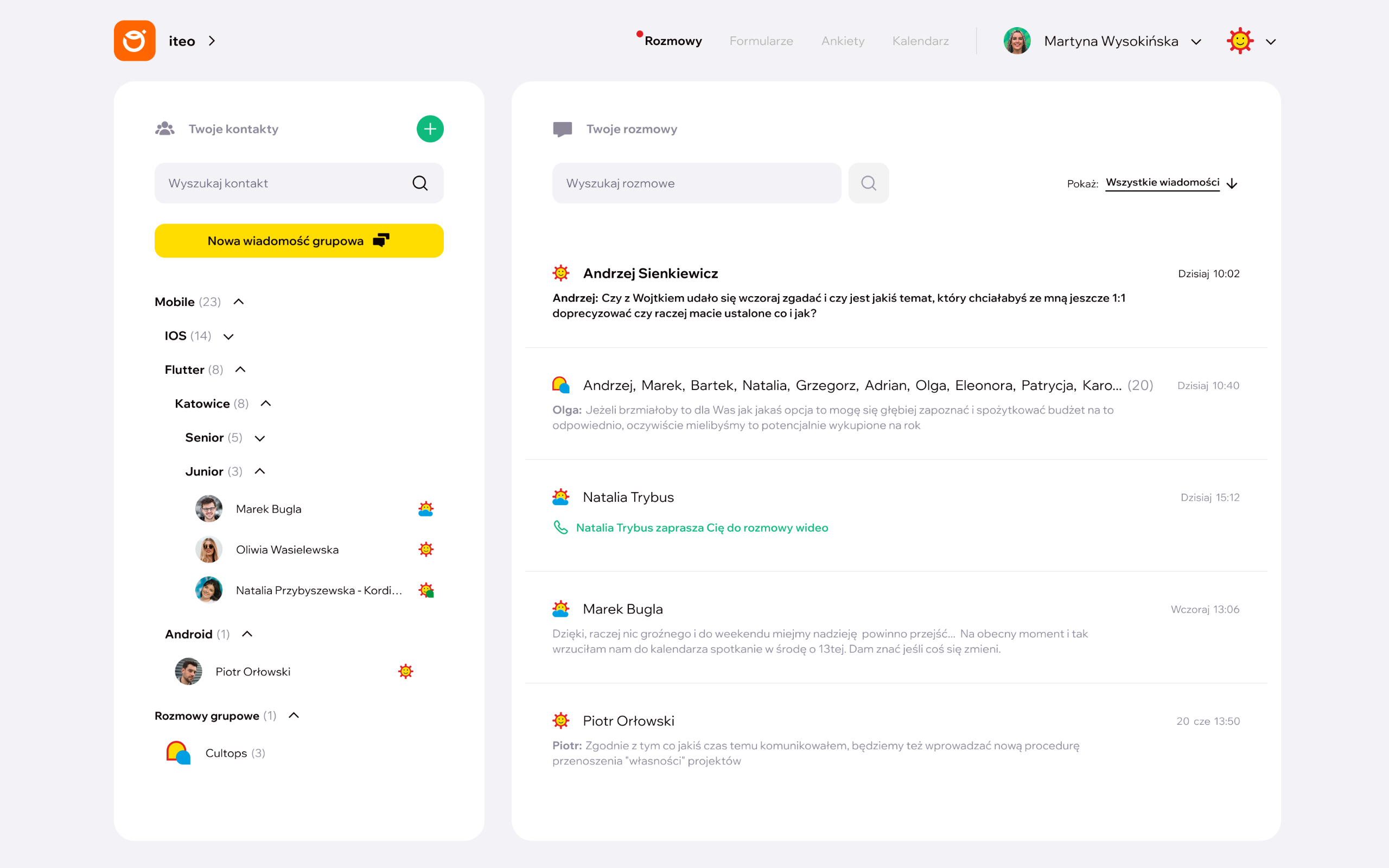Click sun icon beside Andrzej Sienkiewicz conversation
Viewport: 1389px width, 868px height.
click(561, 273)
